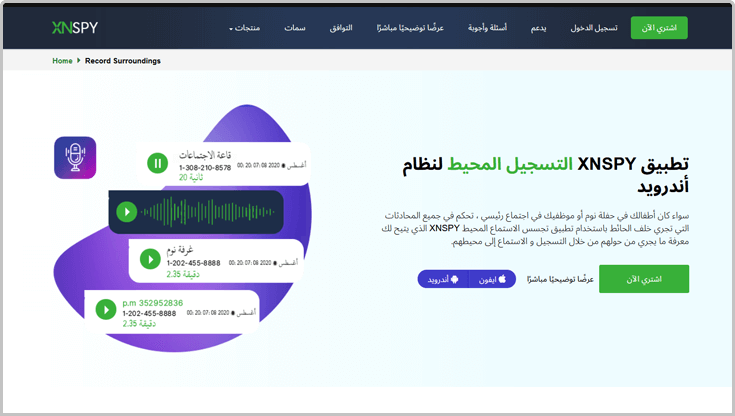
Task: Click p.m 352952836 label
Action: coord(153,303)
